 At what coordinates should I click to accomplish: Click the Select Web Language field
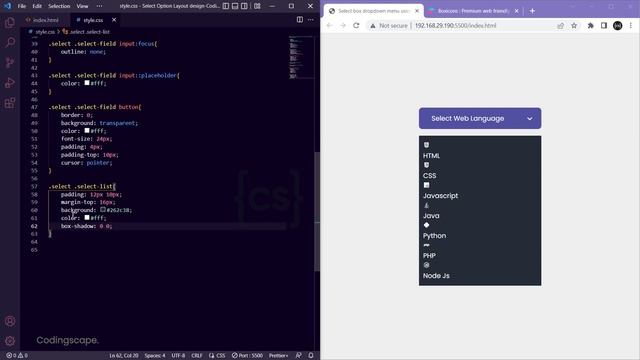point(480,118)
